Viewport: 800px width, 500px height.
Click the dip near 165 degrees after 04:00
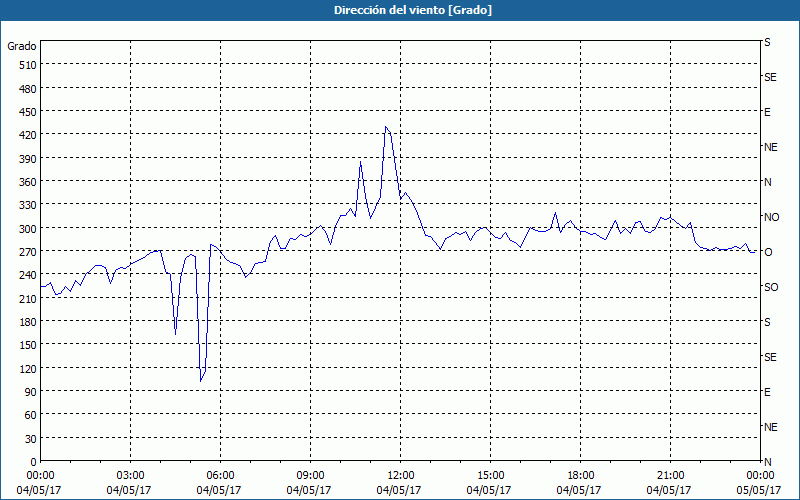coord(176,334)
